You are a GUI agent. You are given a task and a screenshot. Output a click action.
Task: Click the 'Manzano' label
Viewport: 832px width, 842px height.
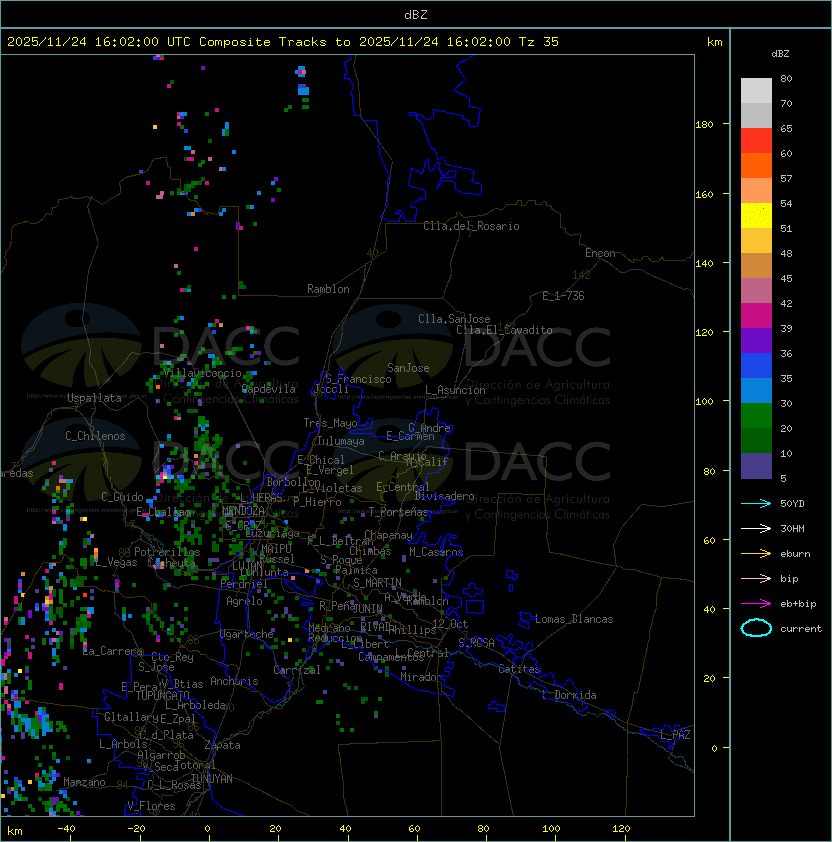point(84,782)
